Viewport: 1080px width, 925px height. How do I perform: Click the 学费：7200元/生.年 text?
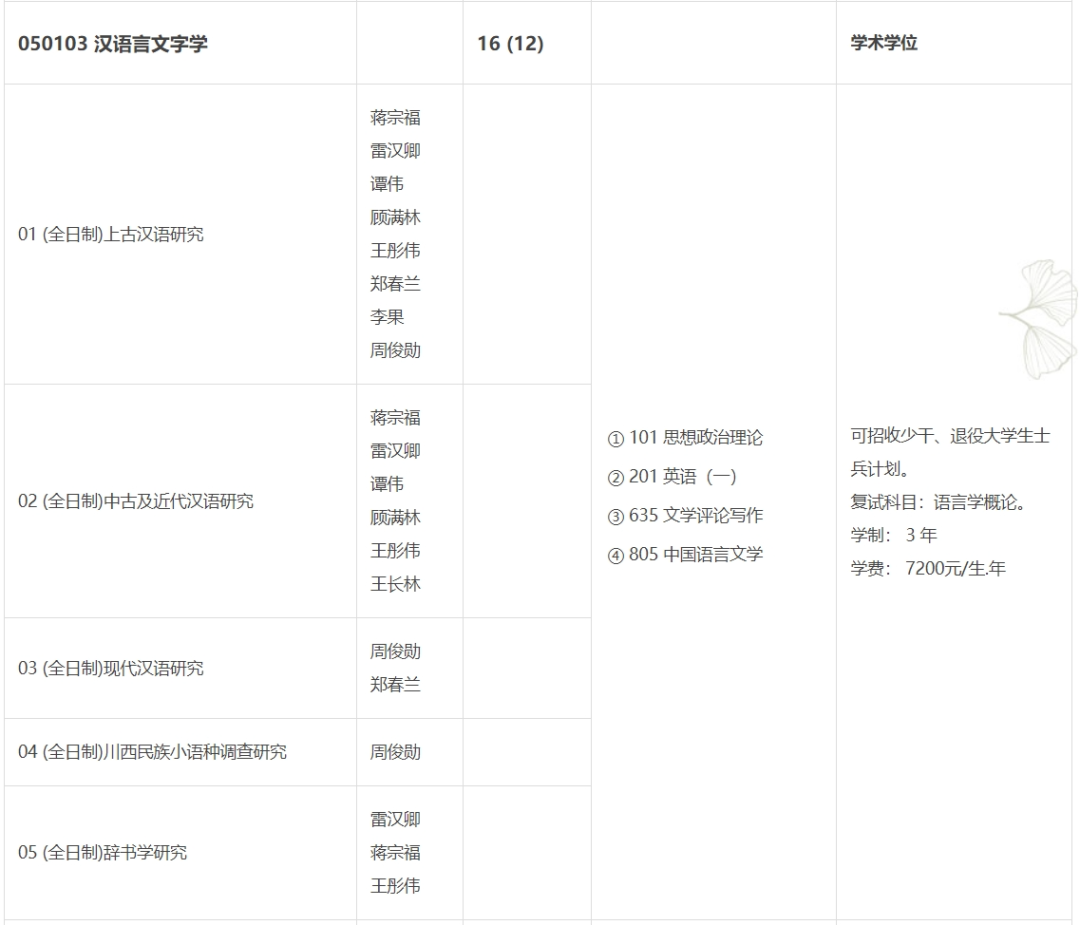[928, 568]
